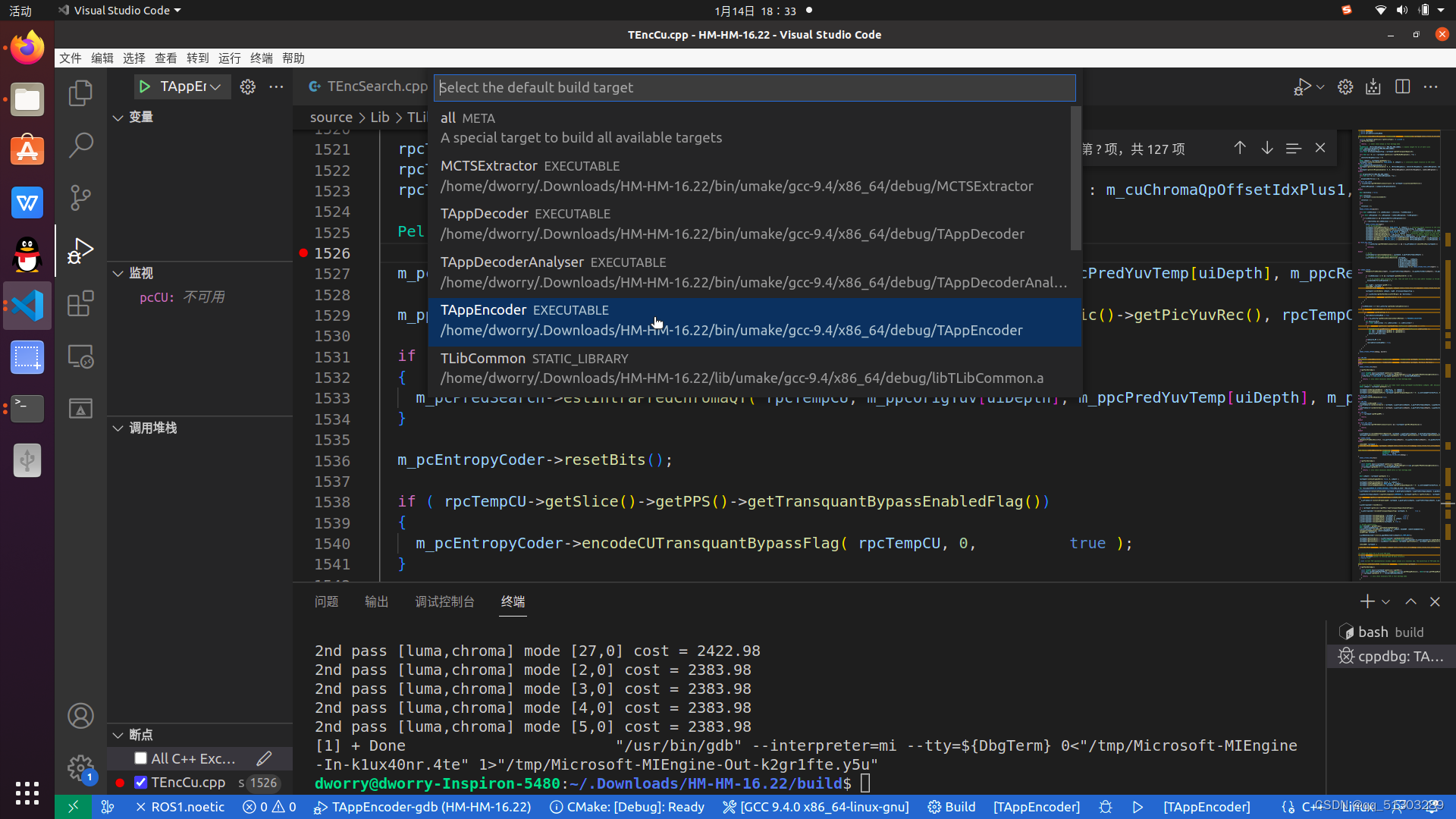
Task: Jump to next search match arrow
Action: pyautogui.click(x=1266, y=148)
